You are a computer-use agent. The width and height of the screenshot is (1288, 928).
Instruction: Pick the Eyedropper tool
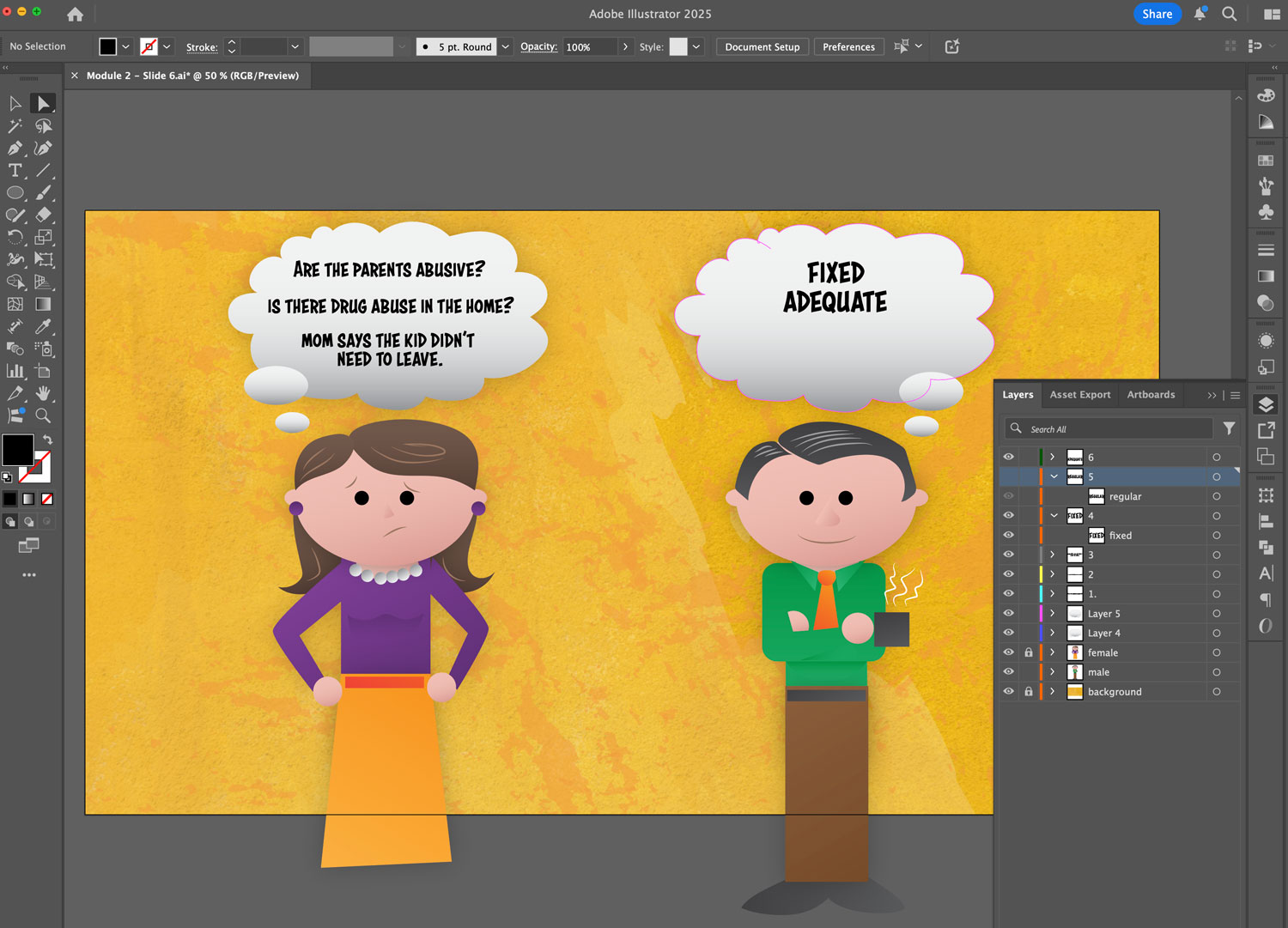tap(42, 328)
